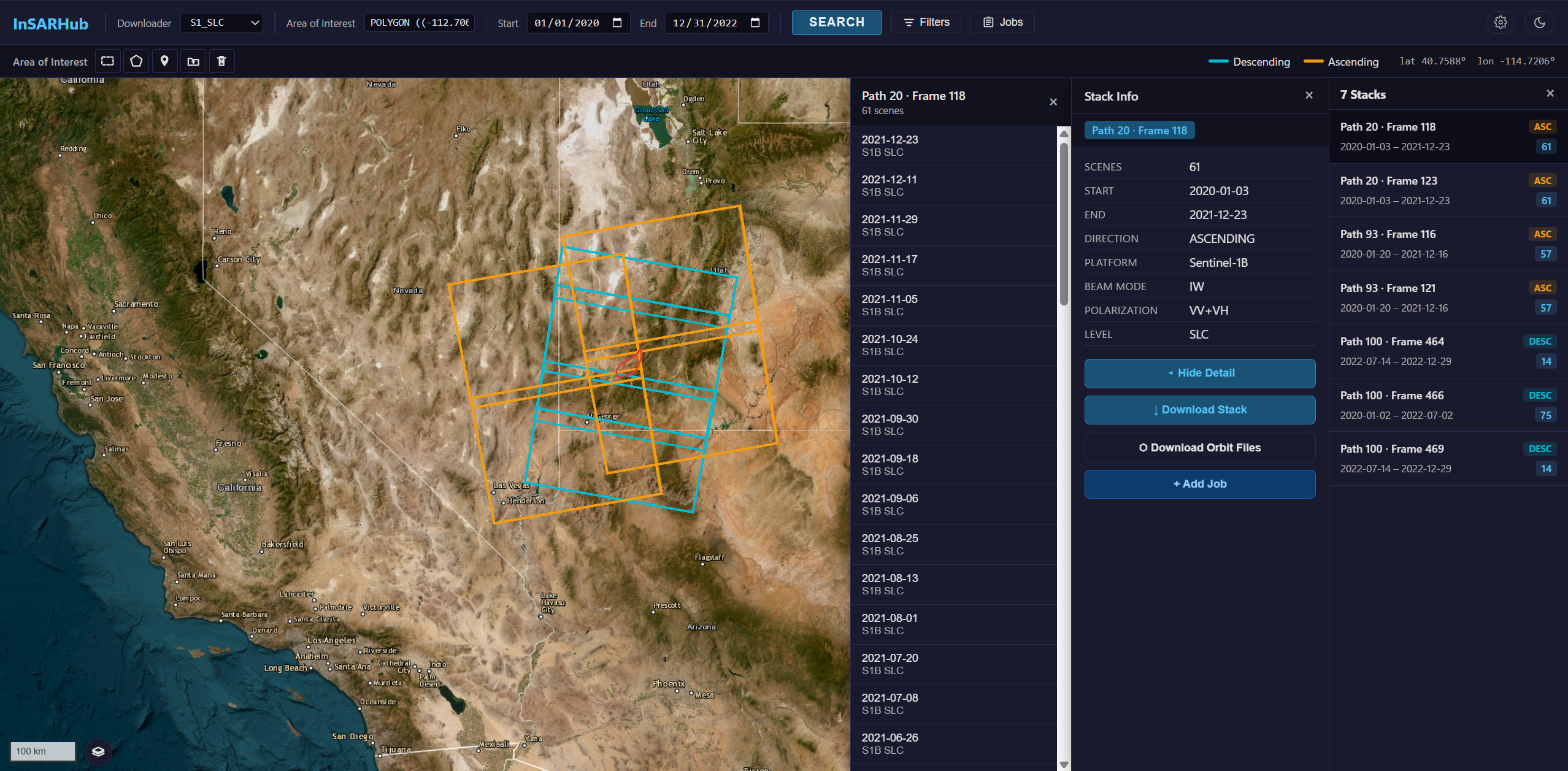Select the 2021-11-17 S1B SLC scene
The height and width of the screenshot is (771, 1568).
[953, 266]
